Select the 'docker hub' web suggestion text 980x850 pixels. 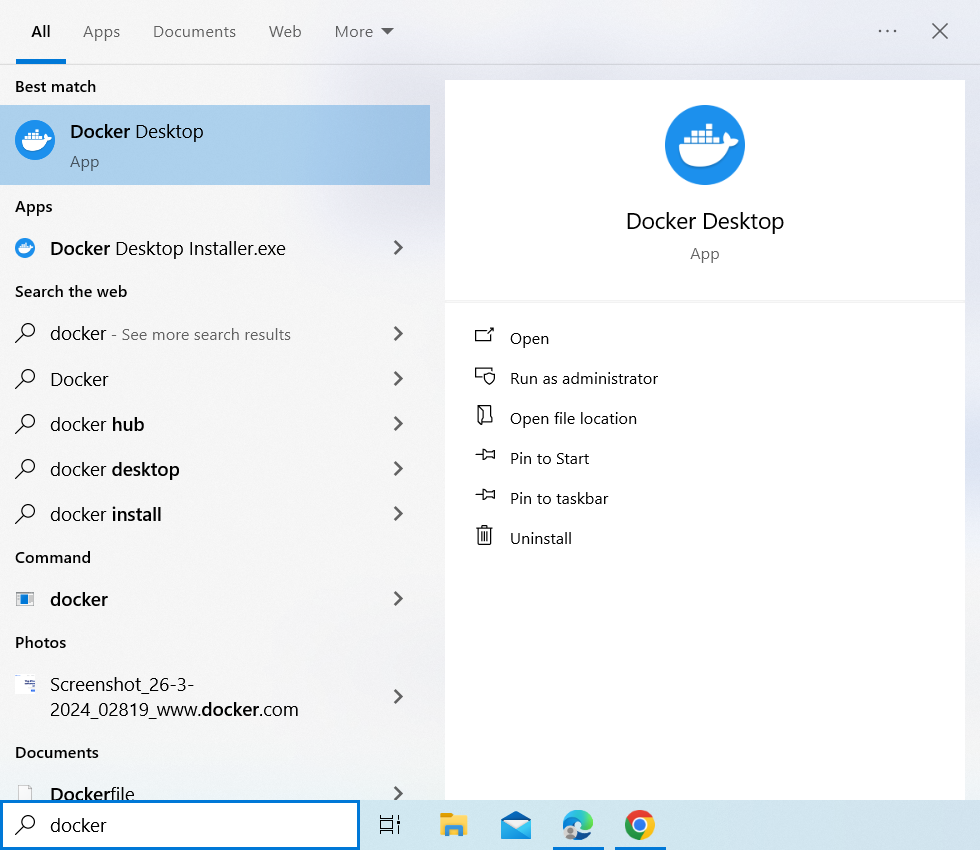pyautogui.click(x=97, y=424)
